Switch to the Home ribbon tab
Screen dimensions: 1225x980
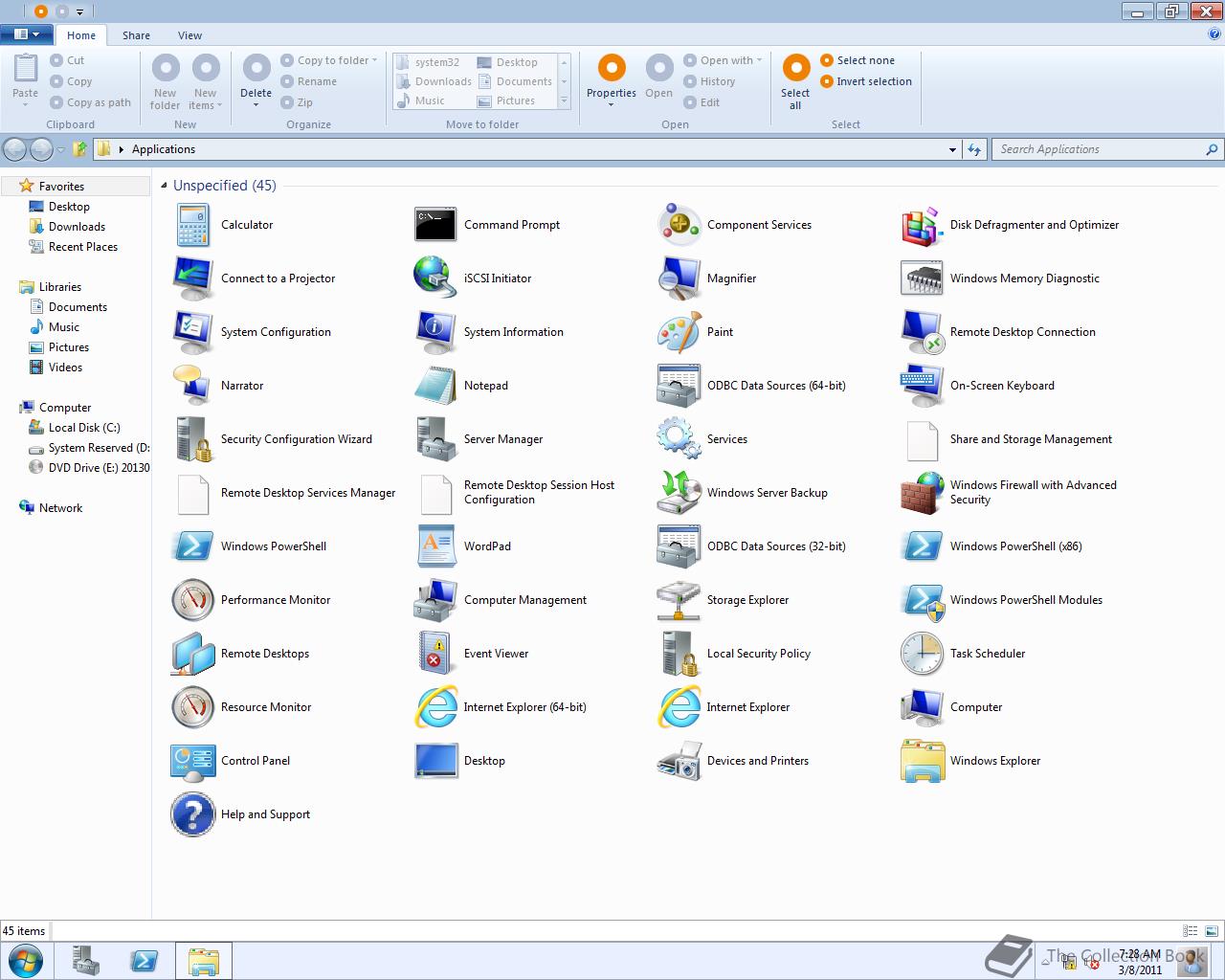[x=81, y=35]
